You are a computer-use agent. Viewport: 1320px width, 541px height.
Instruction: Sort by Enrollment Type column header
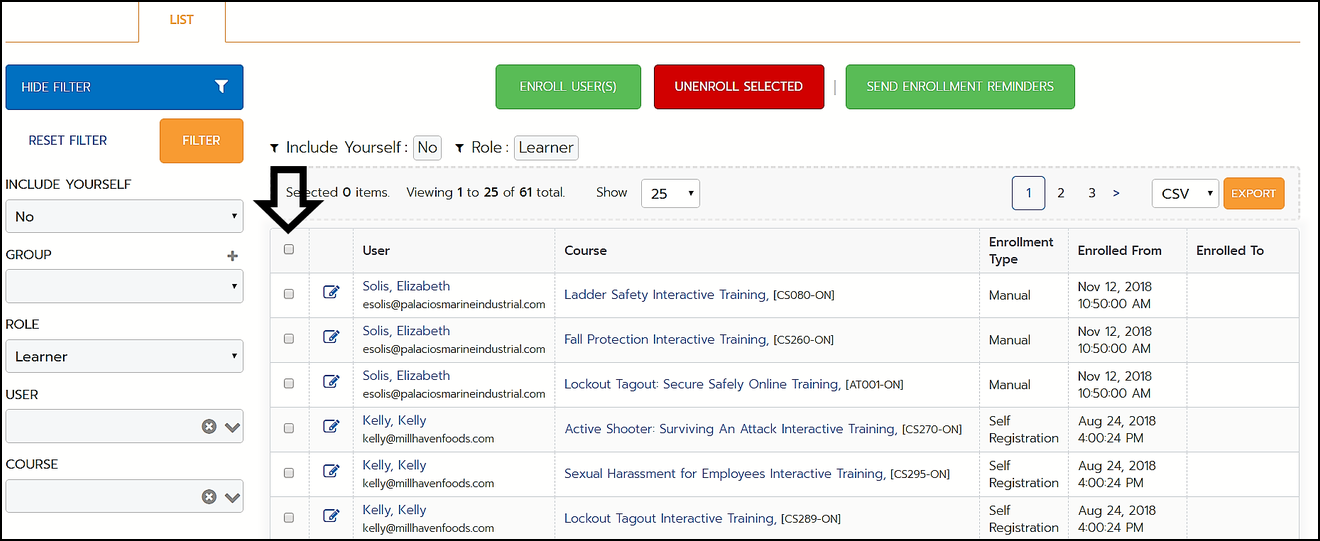click(1021, 250)
